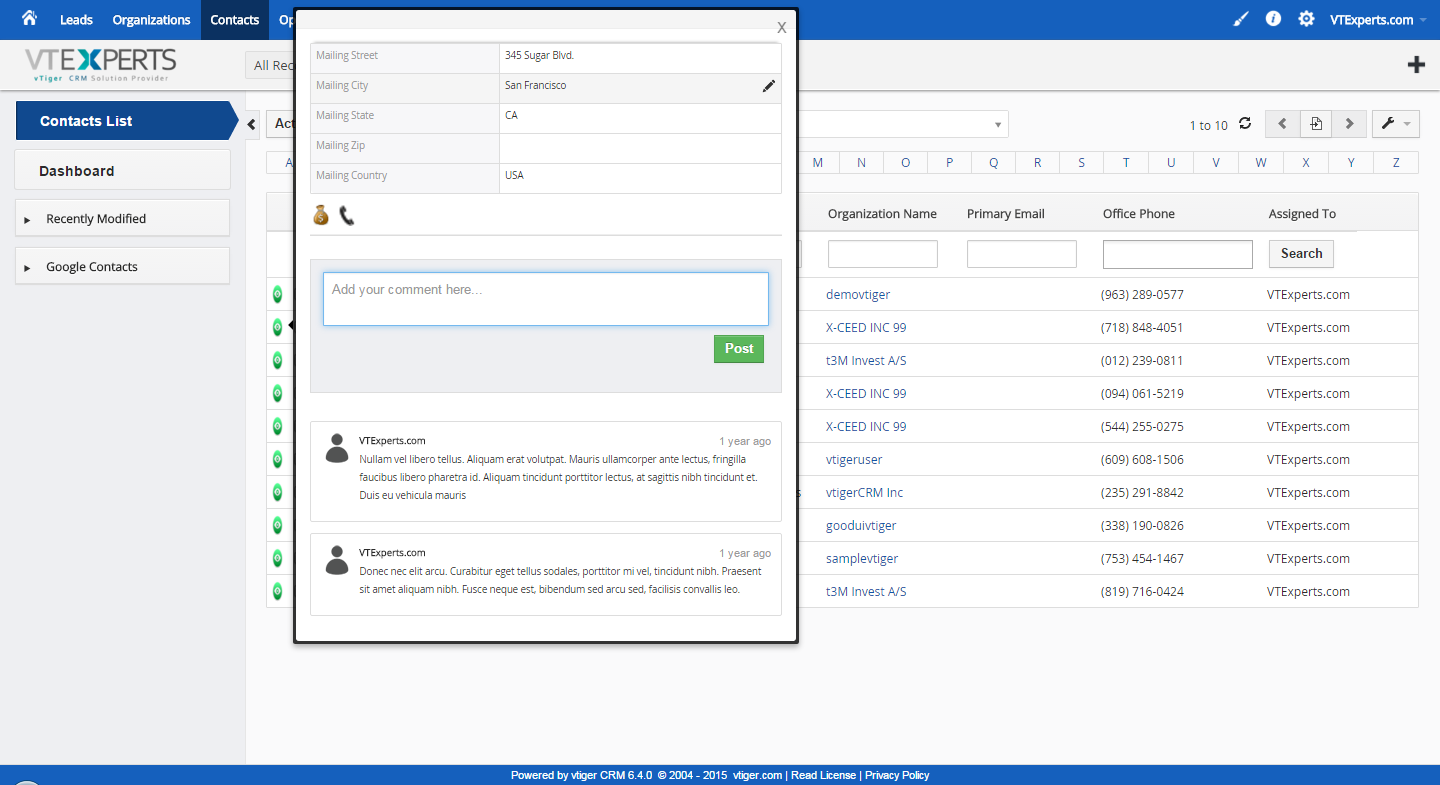Click green quick-view icon for samplevtiger row
The width and height of the screenshot is (1440, 785).
pyautogui.click(x=277, y=558)
